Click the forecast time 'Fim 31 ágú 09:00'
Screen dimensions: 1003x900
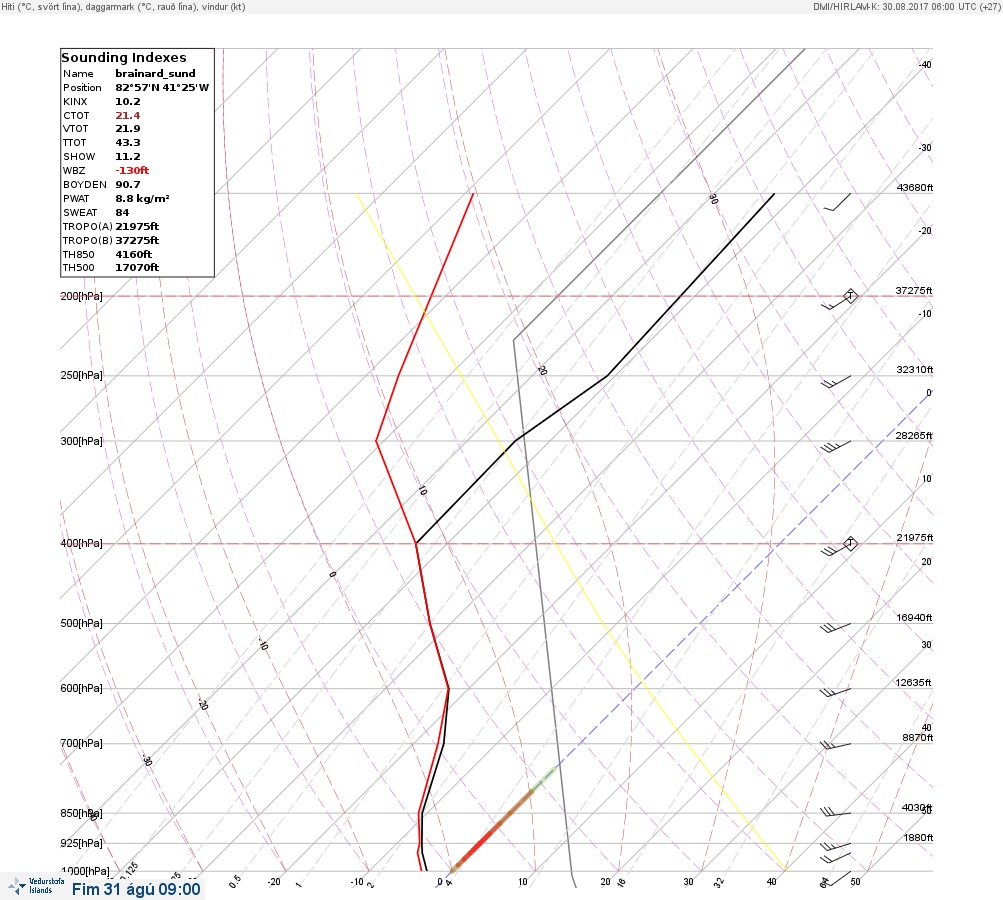pyautogui.click(x=136, y=889)
